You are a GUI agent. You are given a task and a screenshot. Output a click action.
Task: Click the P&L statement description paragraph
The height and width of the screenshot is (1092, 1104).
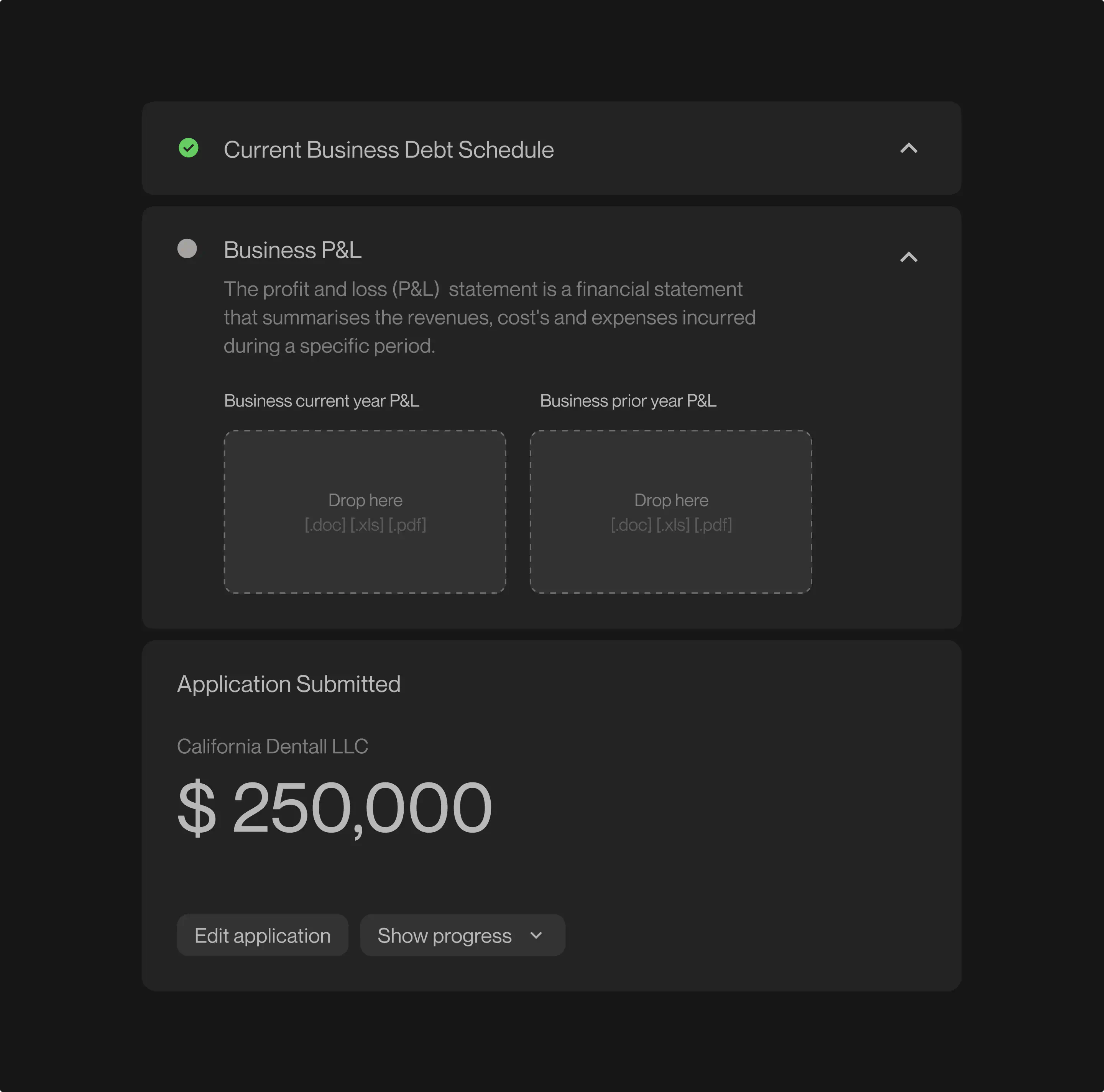click(x=490, y=318)
